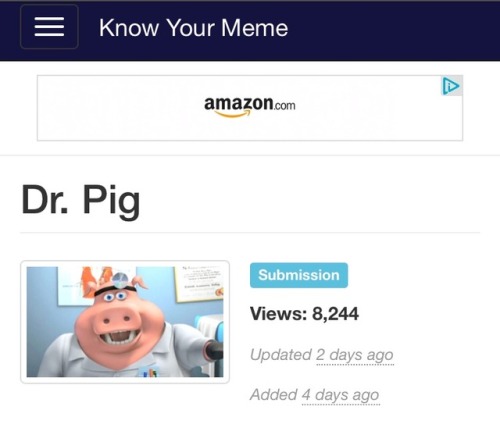Click the 'Views:' label
This screenshot has height=442, width=500.
point(278,314)
